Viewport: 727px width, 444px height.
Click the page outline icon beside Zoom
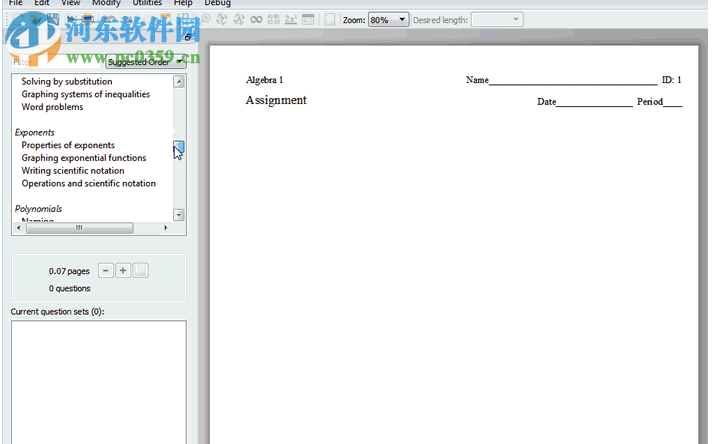pos(330,19)
